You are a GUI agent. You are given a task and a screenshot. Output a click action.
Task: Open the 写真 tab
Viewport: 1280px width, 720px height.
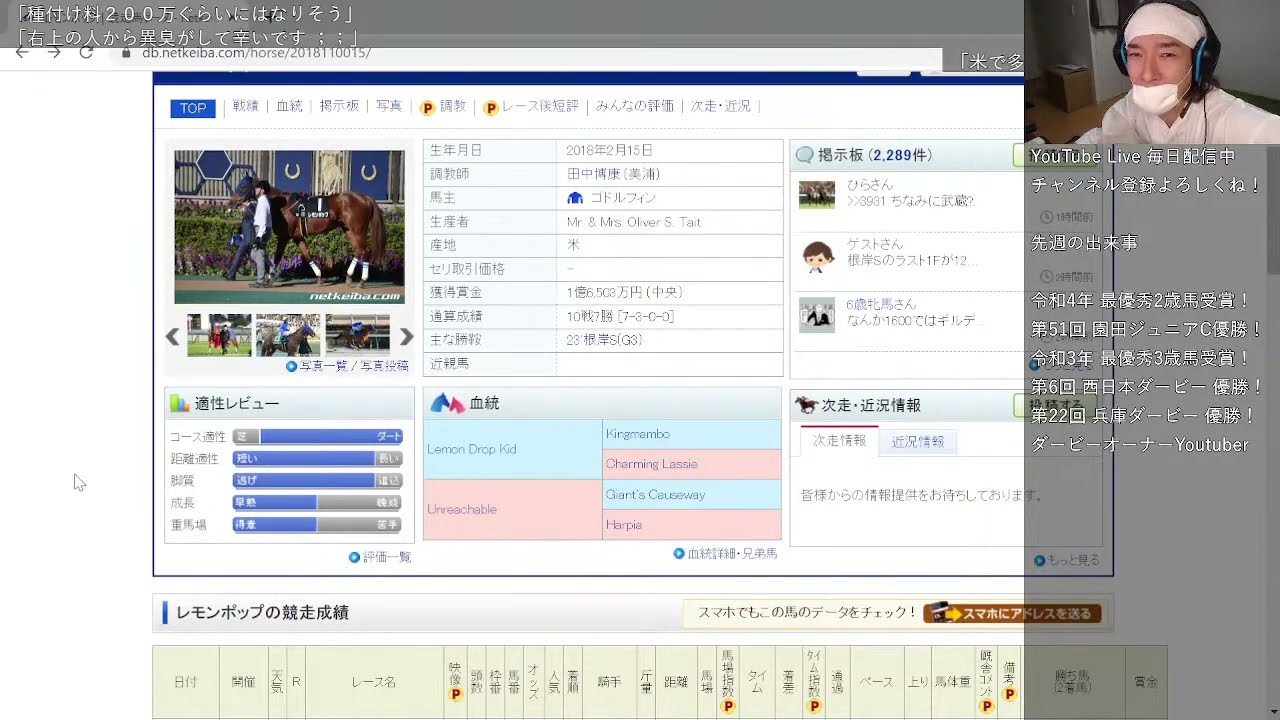point(389,106)
